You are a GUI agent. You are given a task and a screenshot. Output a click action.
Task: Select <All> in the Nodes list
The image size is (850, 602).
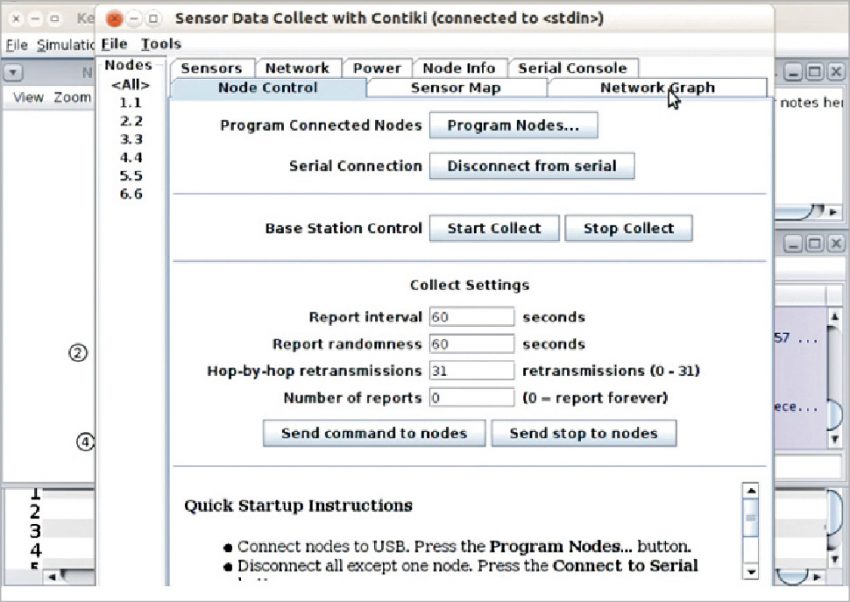pos(131,85)
